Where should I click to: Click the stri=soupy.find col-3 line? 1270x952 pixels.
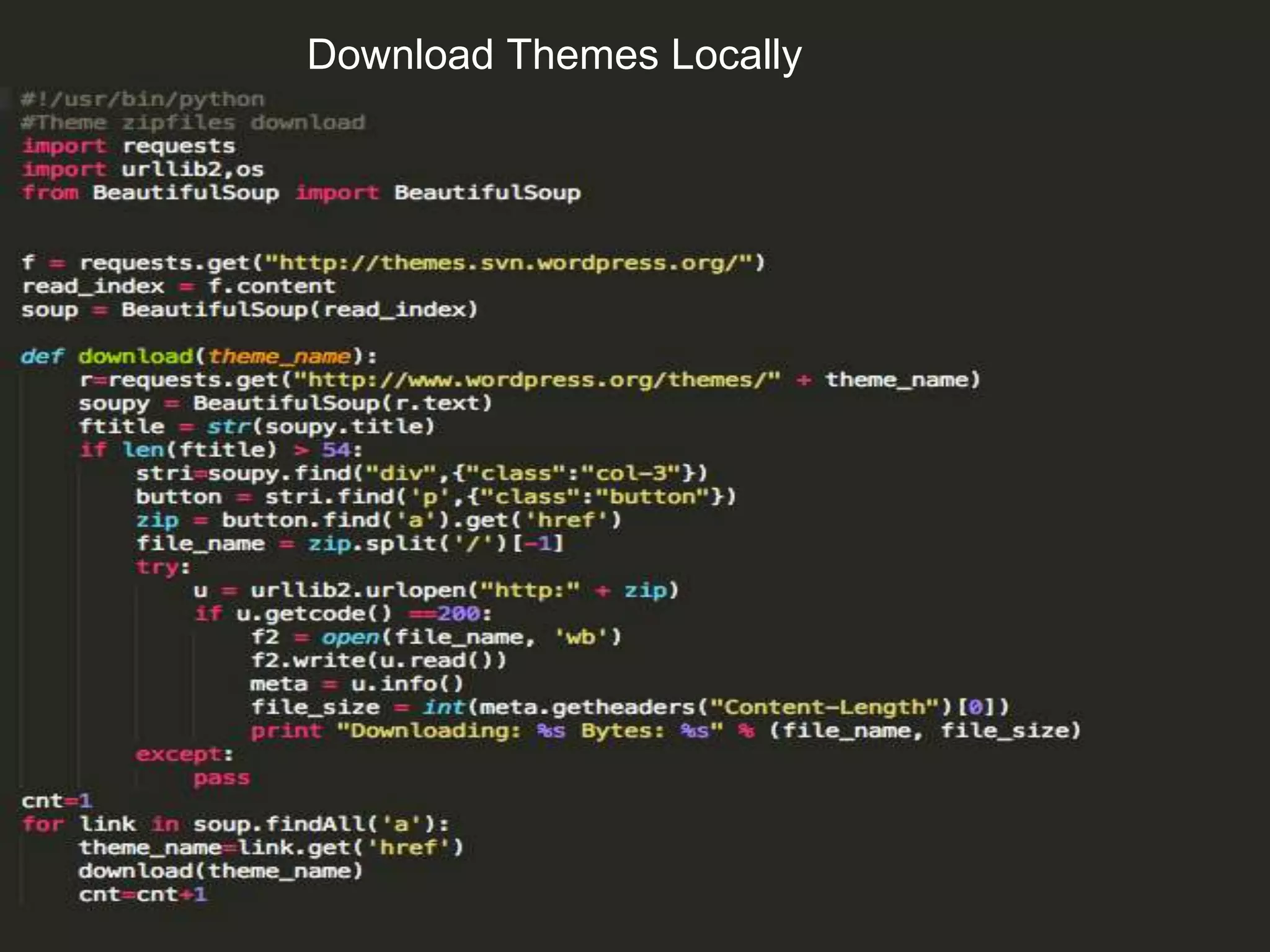(422, 473)
